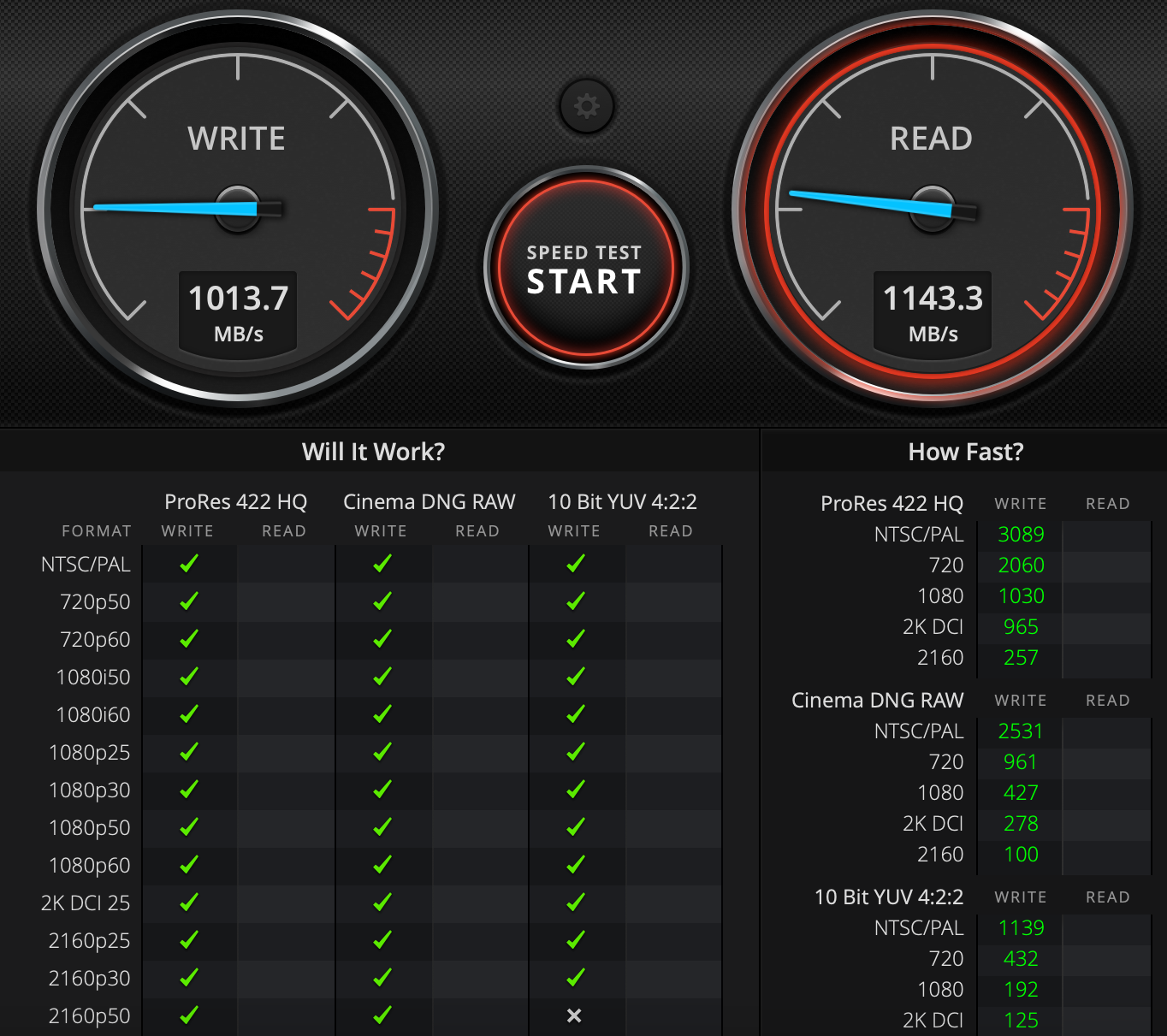Viewport: 1167px width, 1036px height.
Task: Click the WRITE gauge label
Action: point(237,139)
